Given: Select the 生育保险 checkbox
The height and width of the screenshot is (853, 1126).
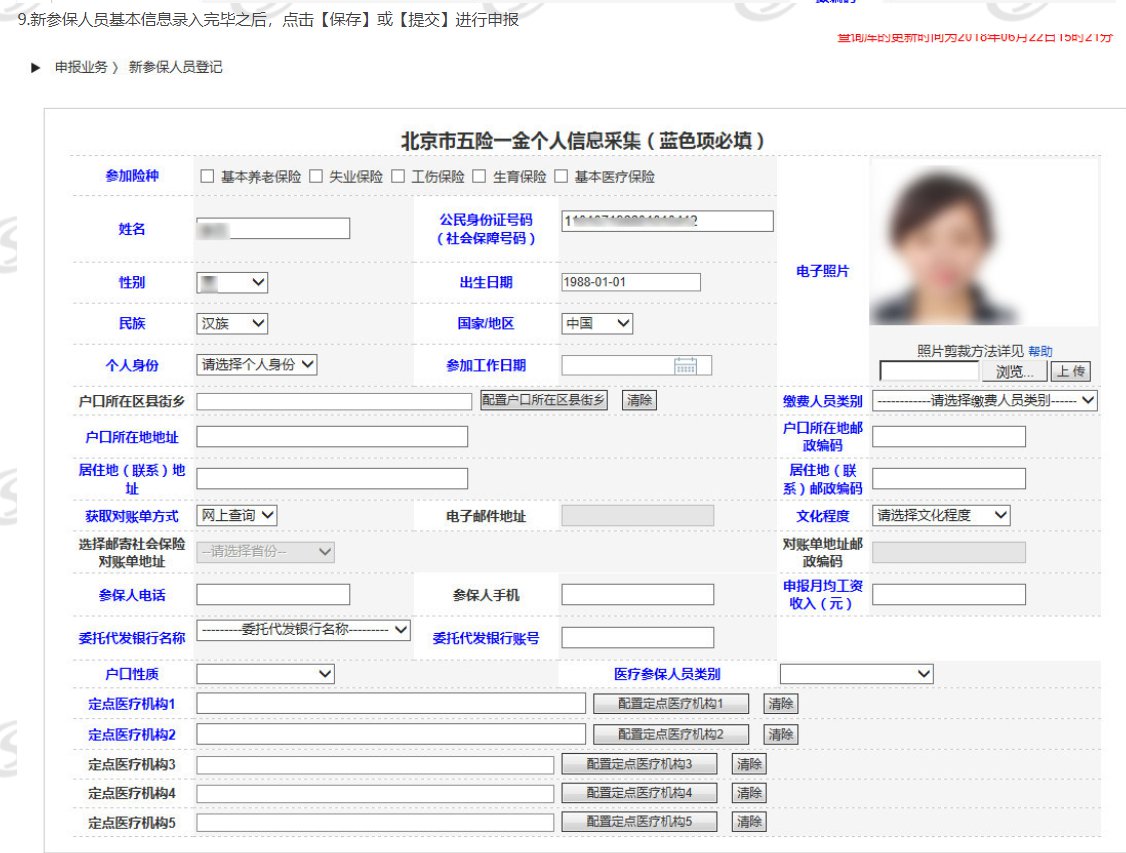Looking at the screenshot, I should pos(479,177).
